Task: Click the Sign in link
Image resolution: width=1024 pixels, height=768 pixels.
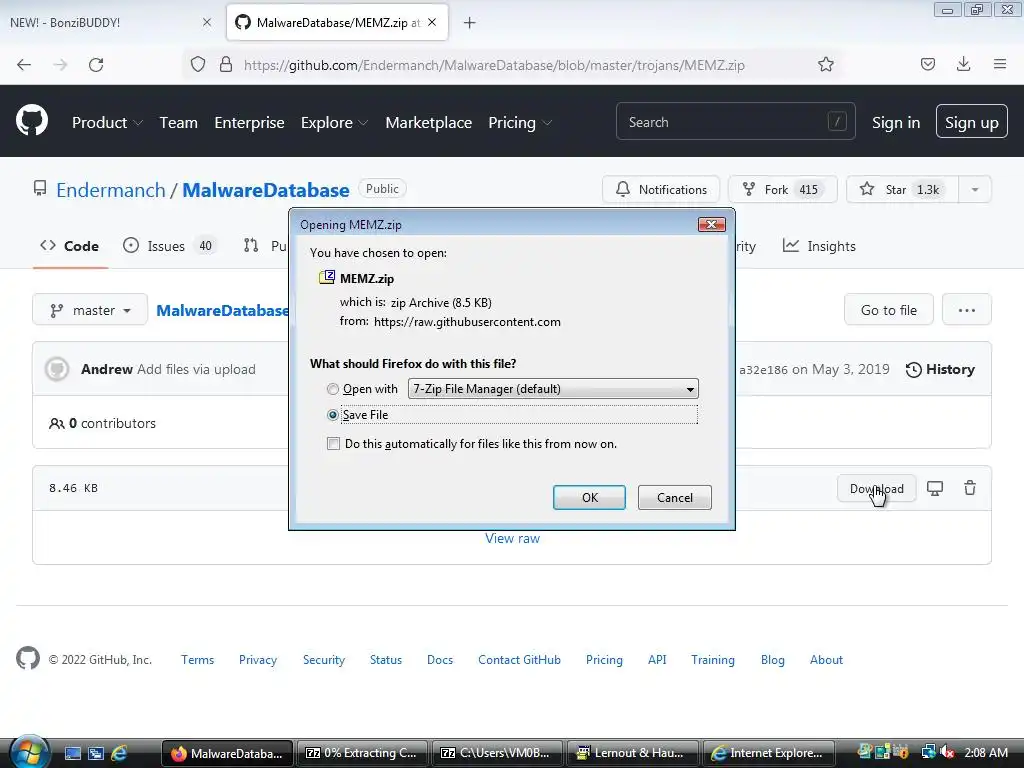Action: [x=895, y=123]
